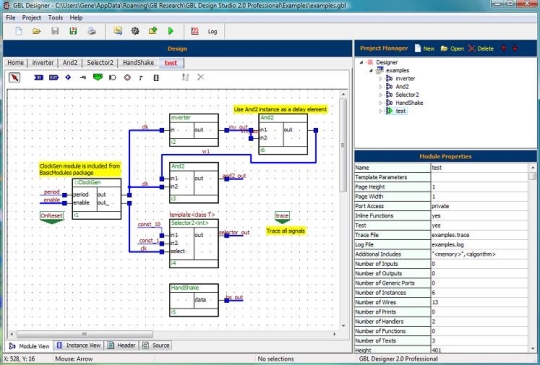
Task: Select the gate instance tool icon
Action: point(112,78)
